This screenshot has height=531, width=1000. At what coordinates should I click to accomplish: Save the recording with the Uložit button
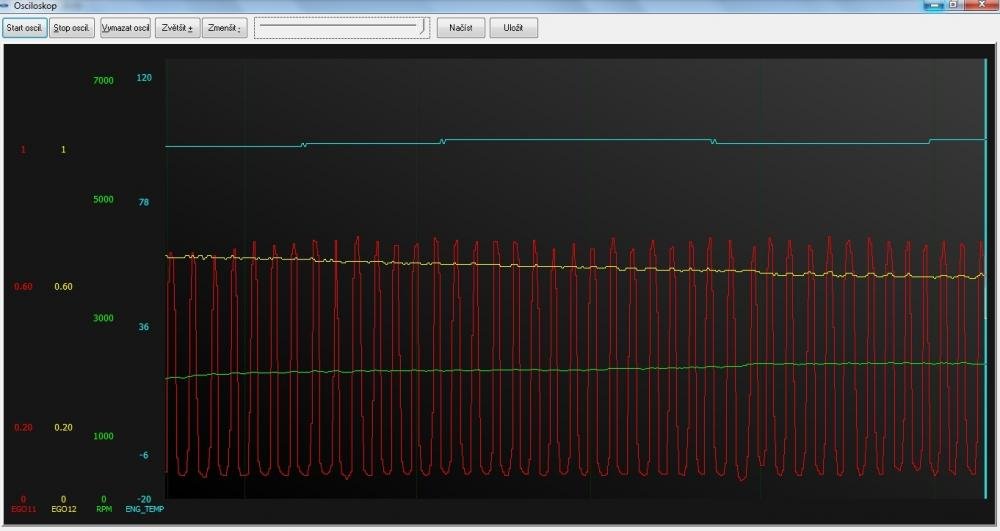(x=513, y=28)
